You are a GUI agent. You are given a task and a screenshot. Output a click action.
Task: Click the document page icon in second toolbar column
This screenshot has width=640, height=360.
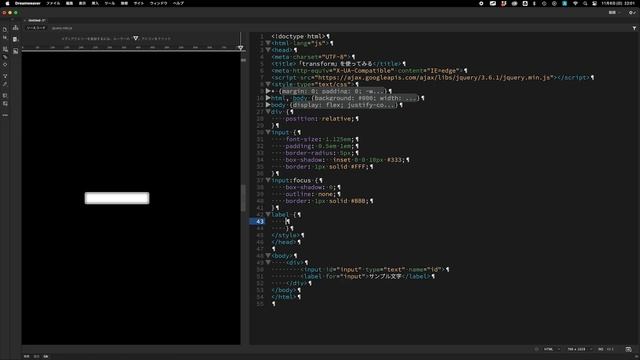[16, 40]
